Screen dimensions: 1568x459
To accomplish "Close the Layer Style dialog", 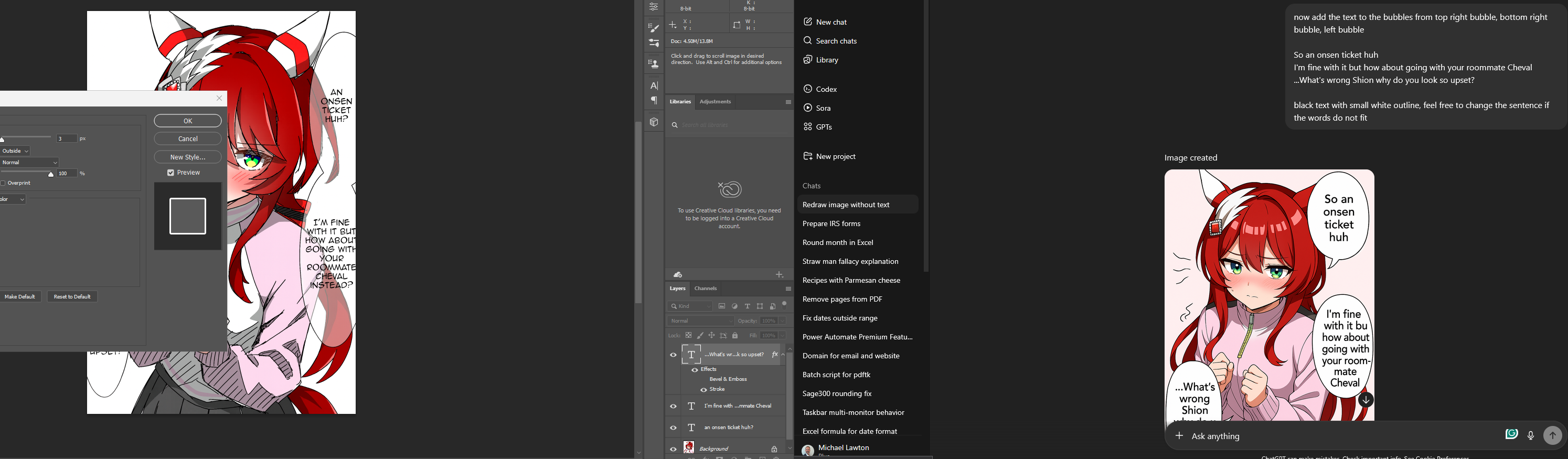I will coord(220,98).
